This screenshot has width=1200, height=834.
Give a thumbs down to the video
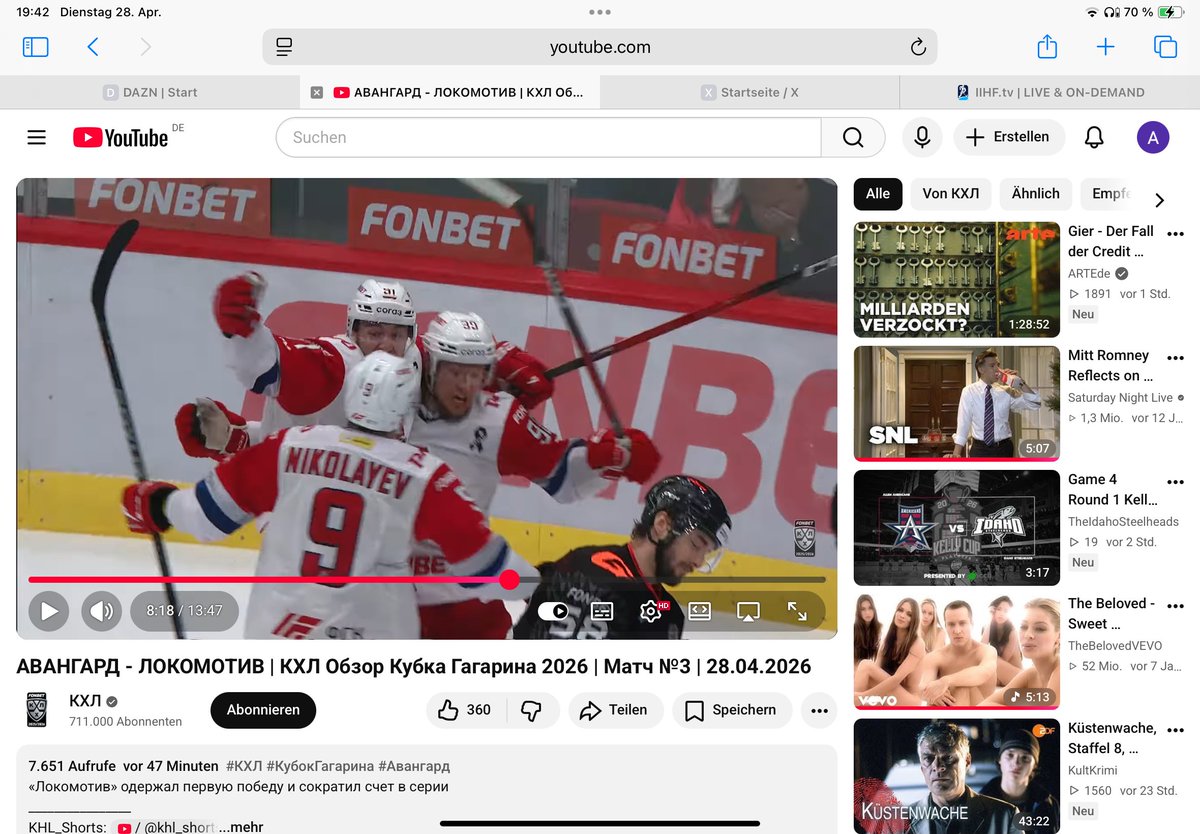[530, 710]
